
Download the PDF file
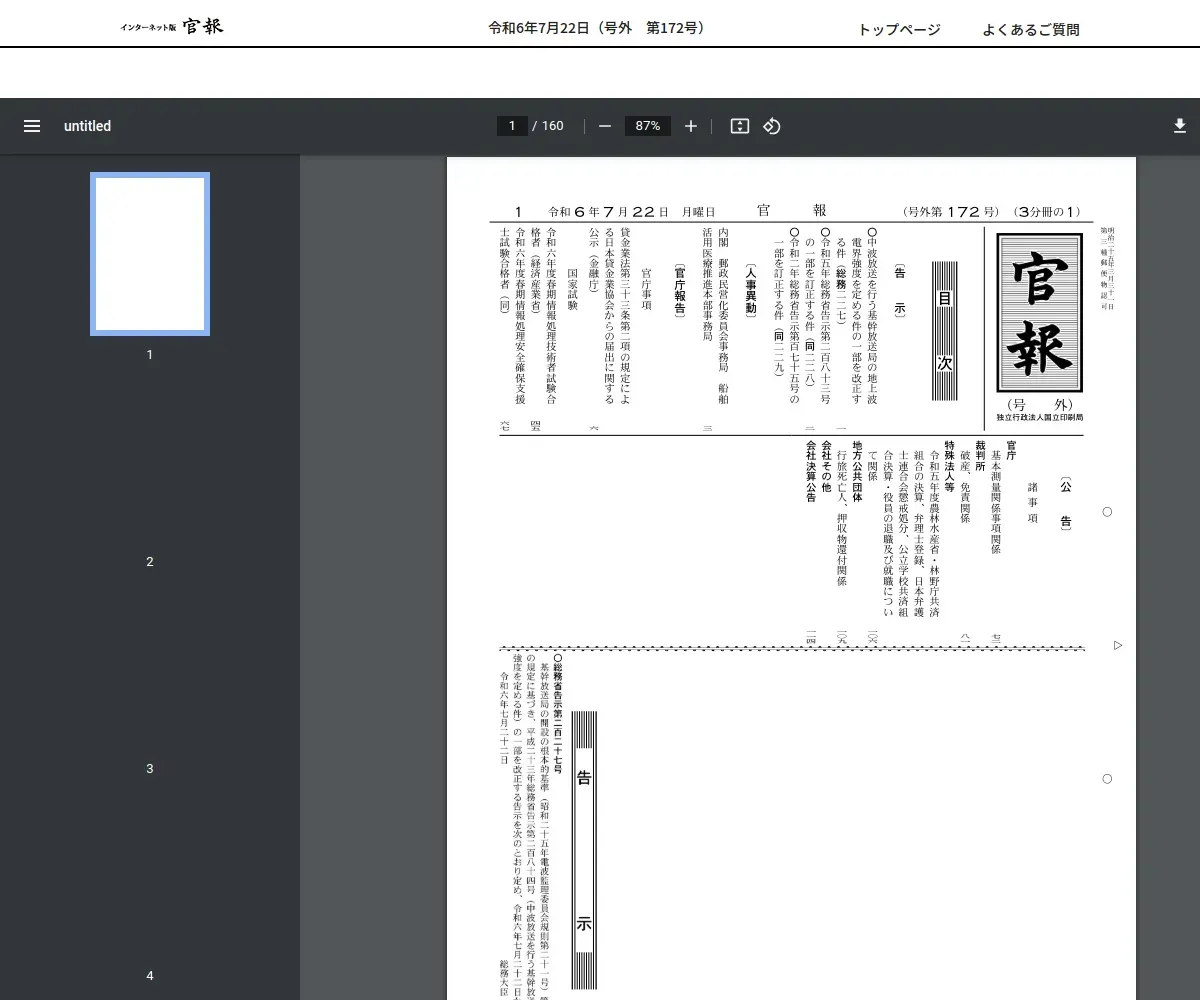click(1179, 126)
